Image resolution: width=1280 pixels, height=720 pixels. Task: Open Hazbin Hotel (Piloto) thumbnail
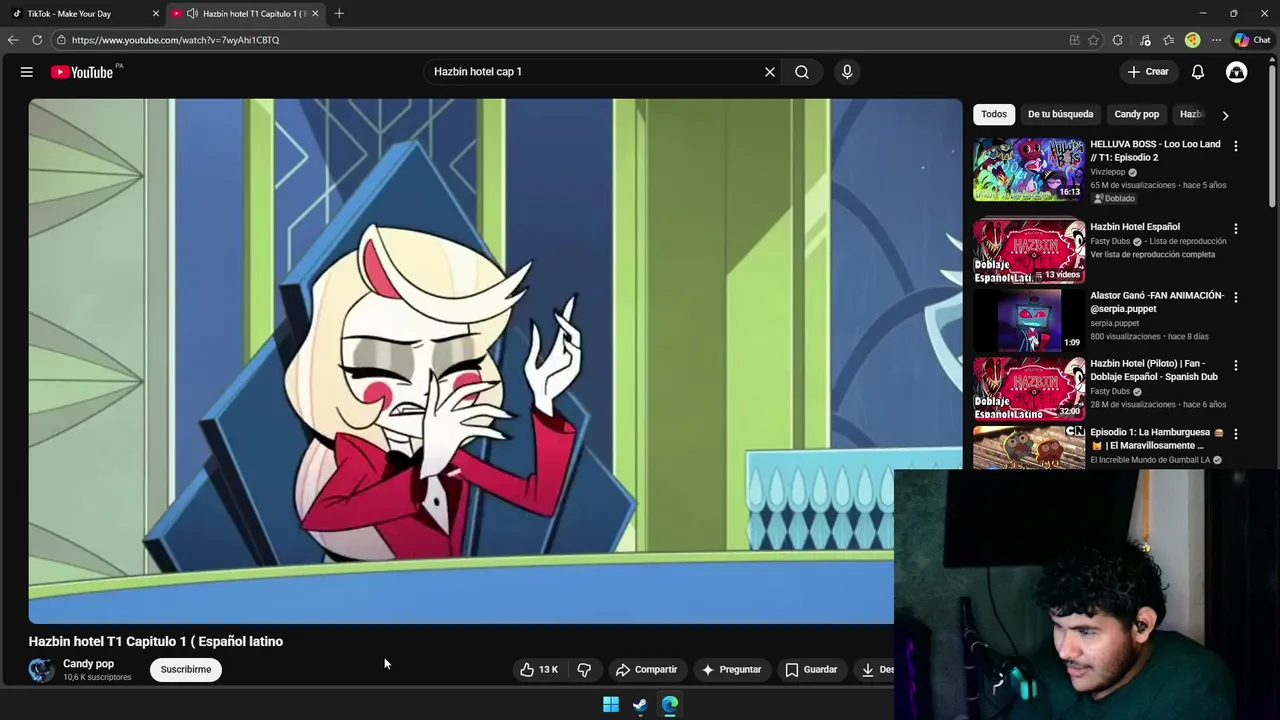1029,389
